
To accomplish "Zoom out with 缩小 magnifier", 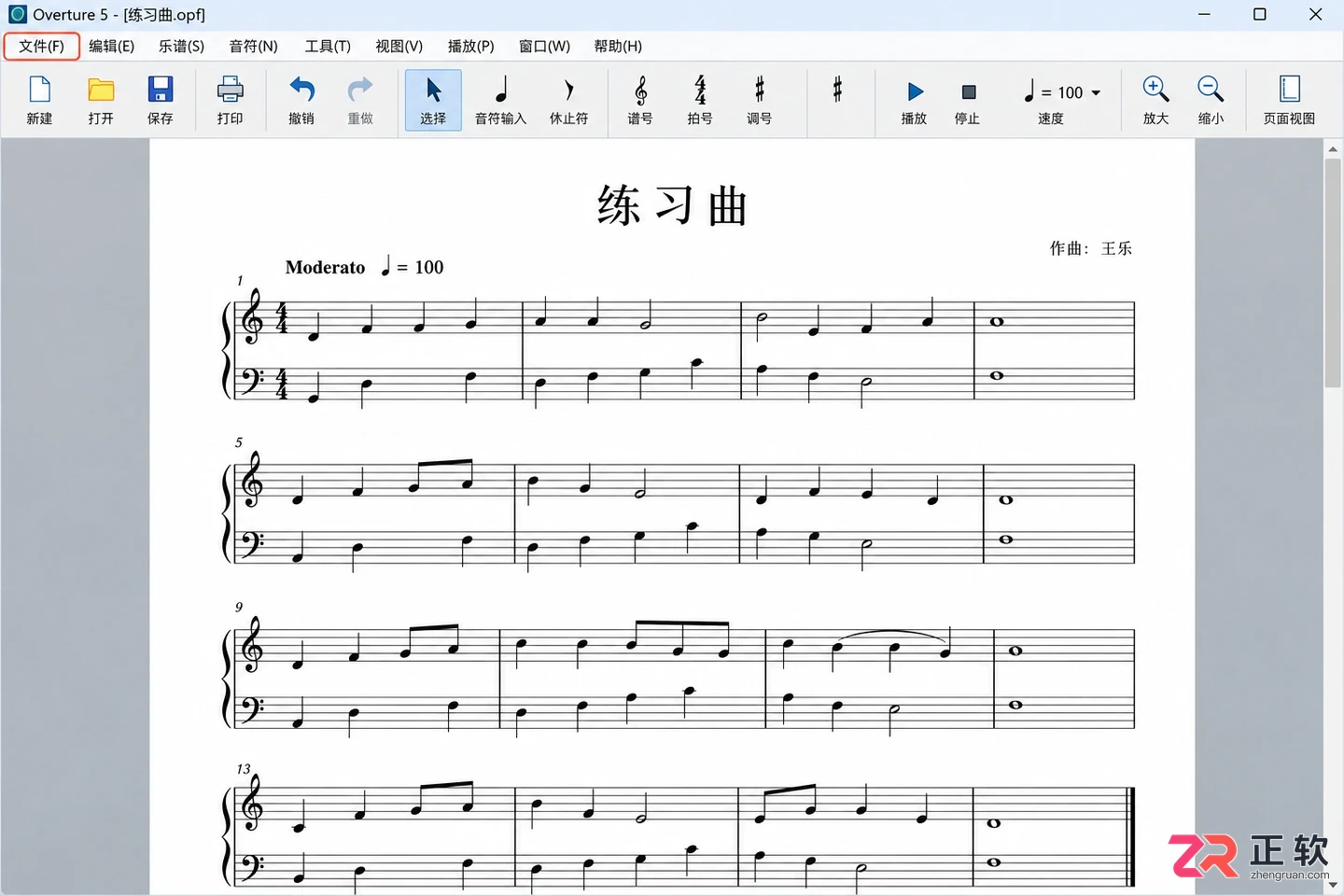I will point(1211,100).
